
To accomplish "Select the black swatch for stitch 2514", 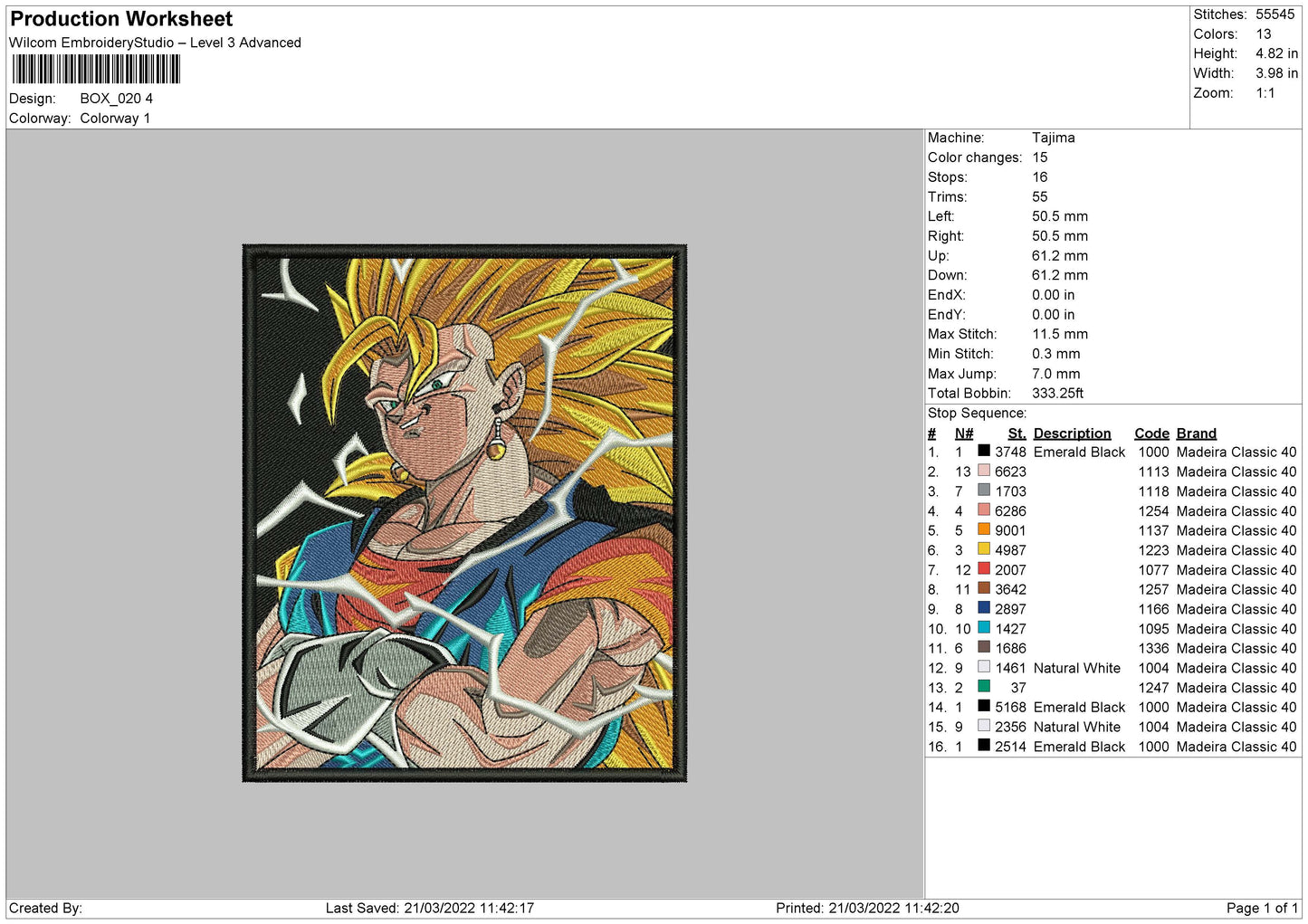I will (984, 745).
